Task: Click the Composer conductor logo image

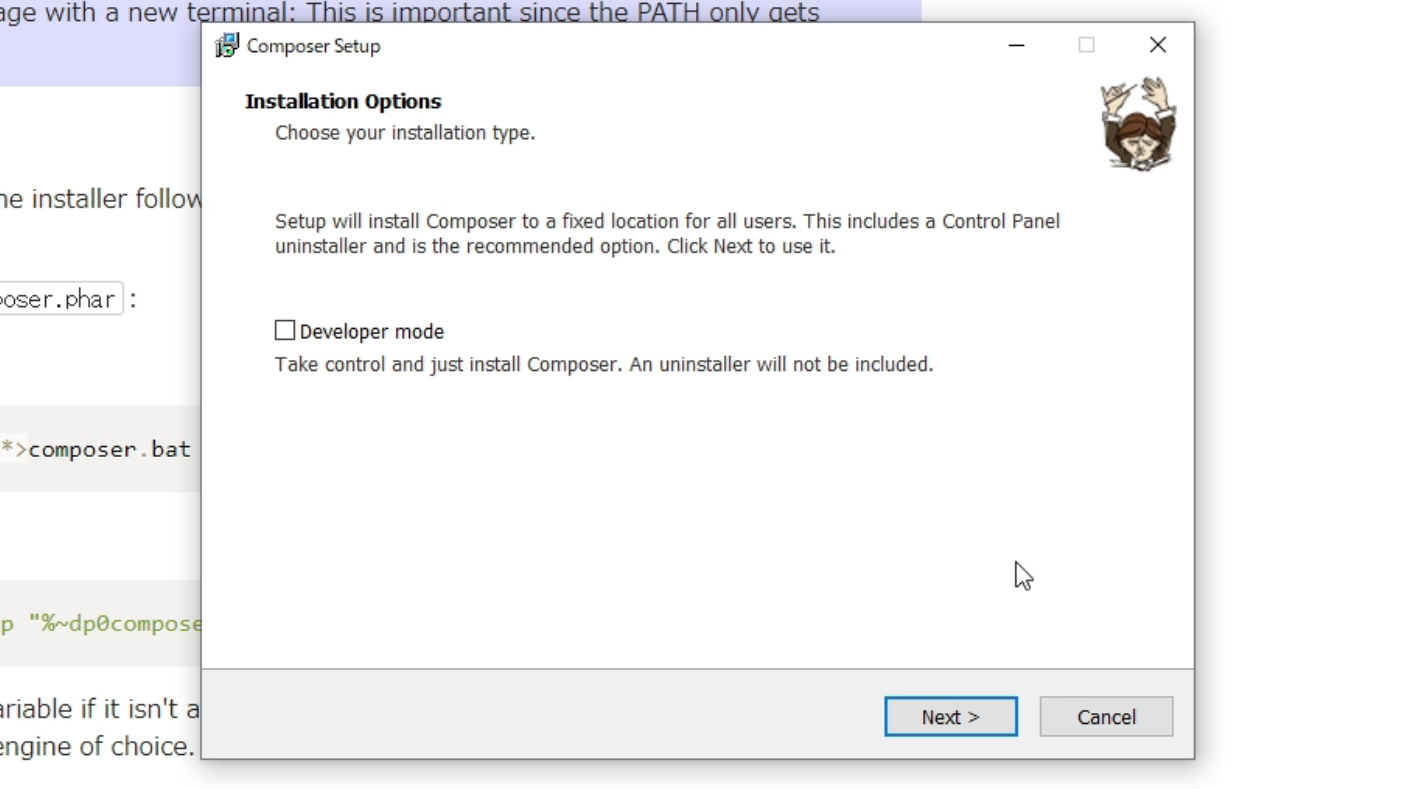Action: coord(1138,124)
